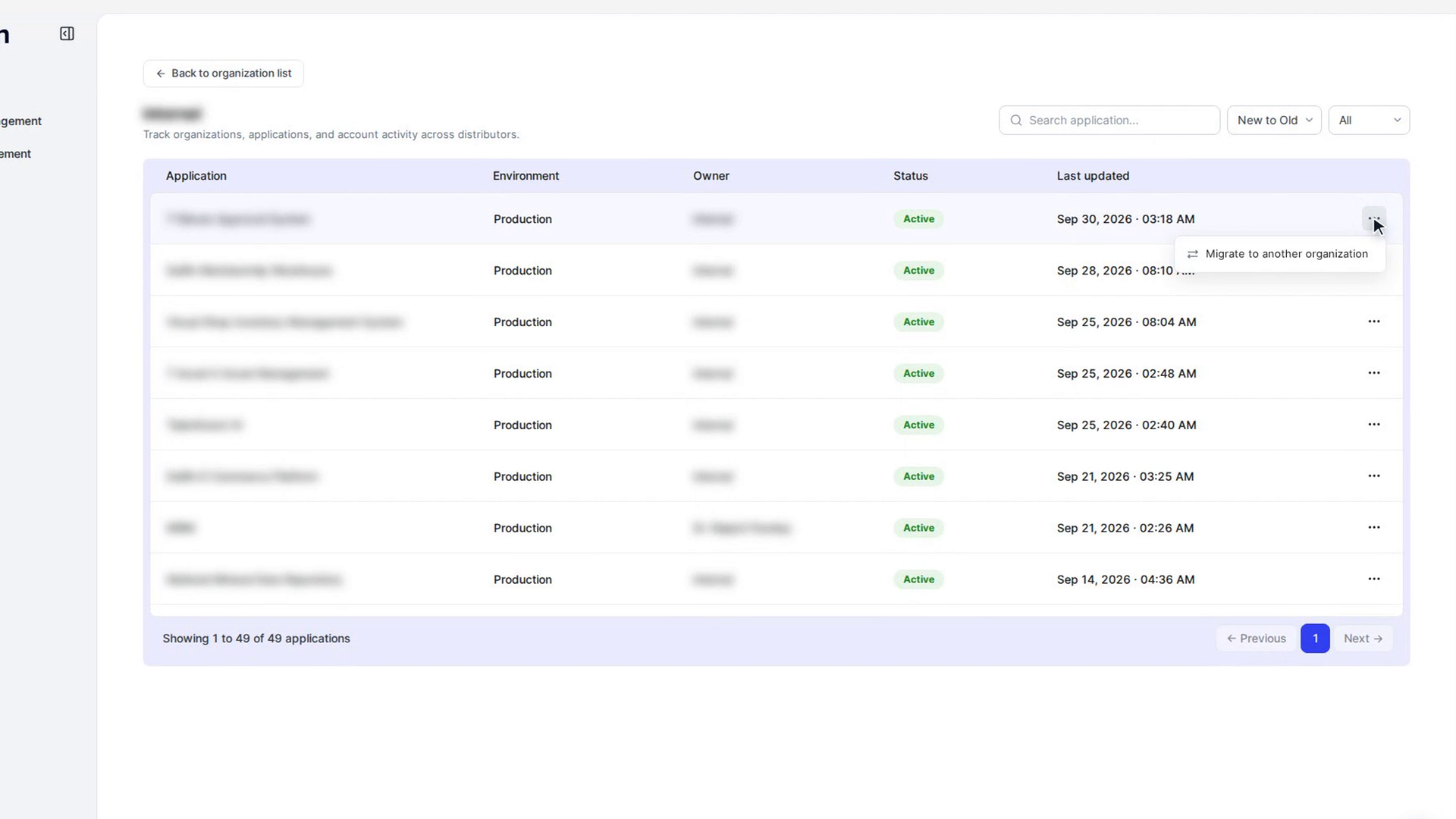Go to the Previous page

coord(1257,639)
